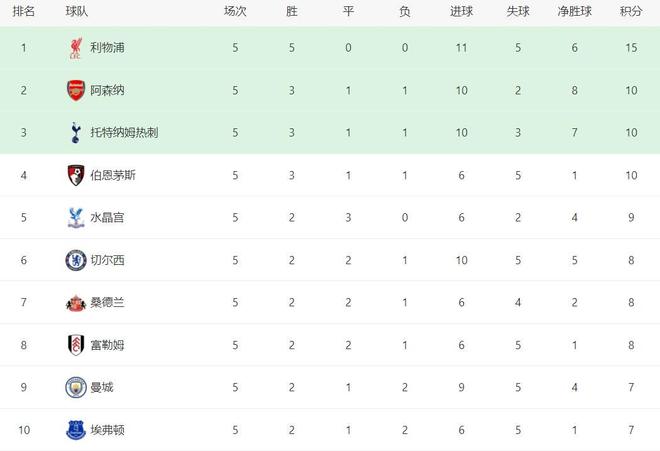Viewport: 660px width, 451px height.
Task: Click the Chelsea club crest icon
Action: click(75, 260)
